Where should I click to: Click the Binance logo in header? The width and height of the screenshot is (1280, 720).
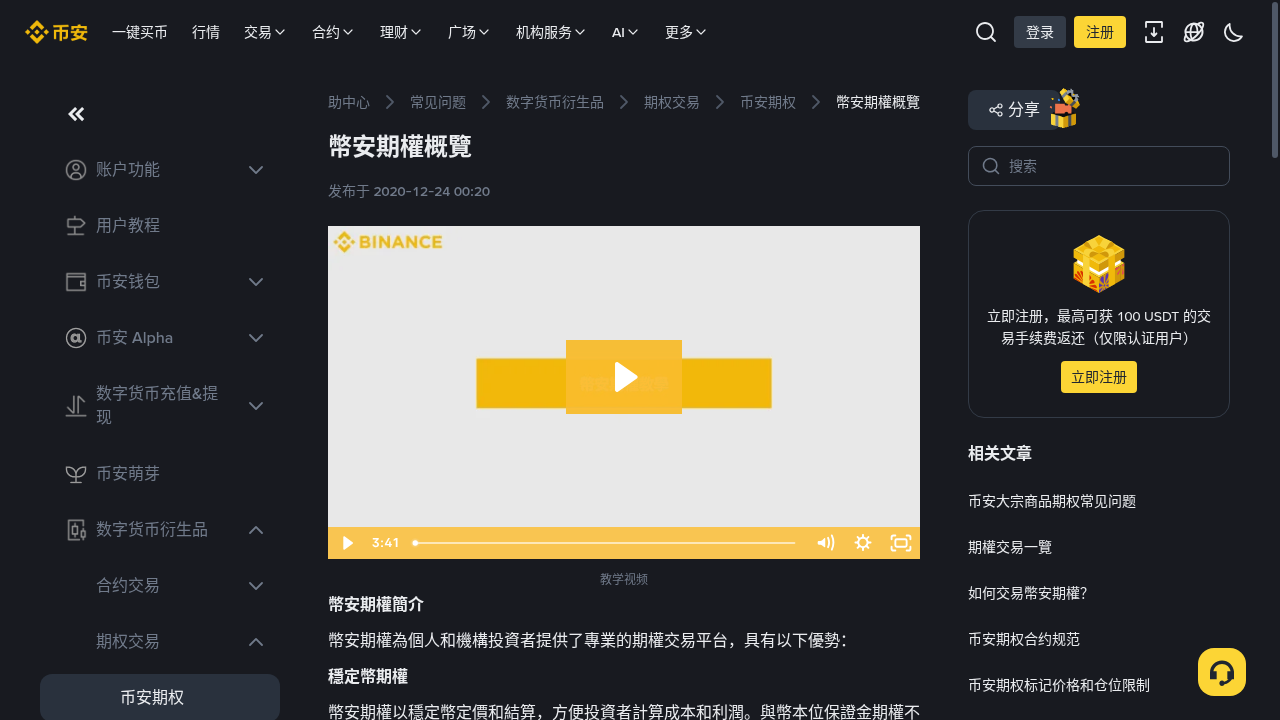(x=56, y=32)
